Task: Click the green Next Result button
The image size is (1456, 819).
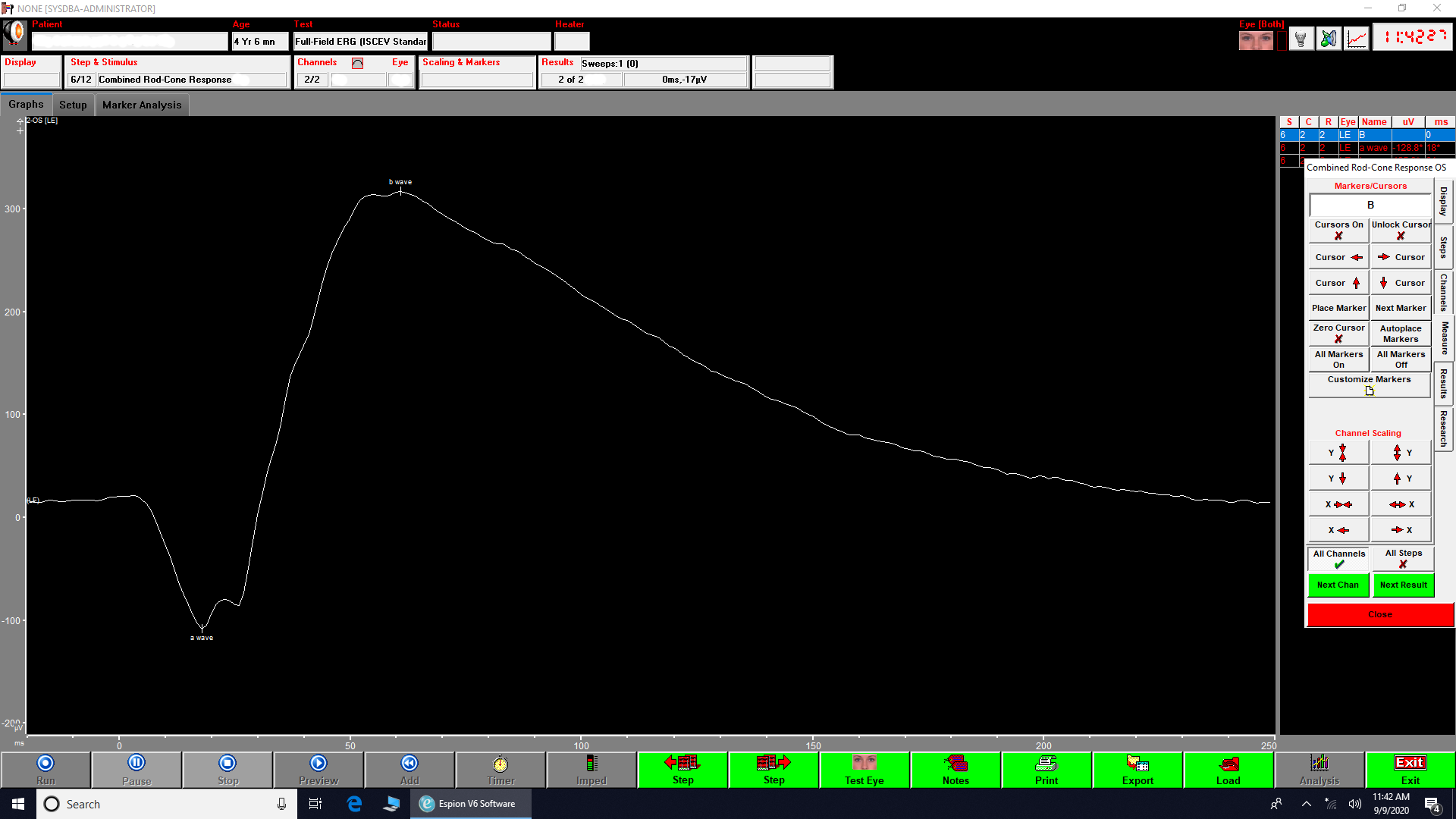Action: coord(1403,585)
